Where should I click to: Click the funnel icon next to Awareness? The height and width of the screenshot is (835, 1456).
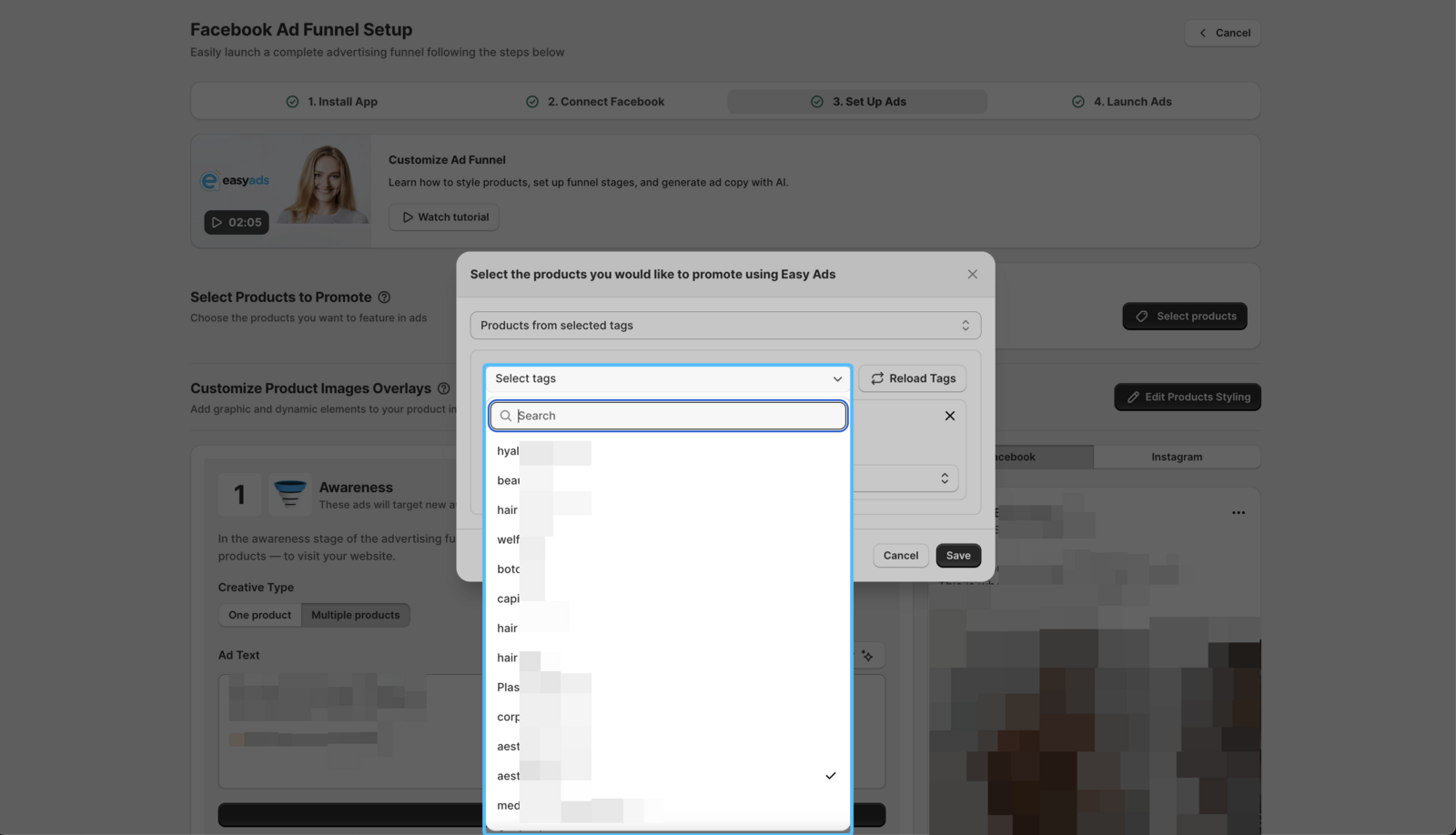[290, 492]
